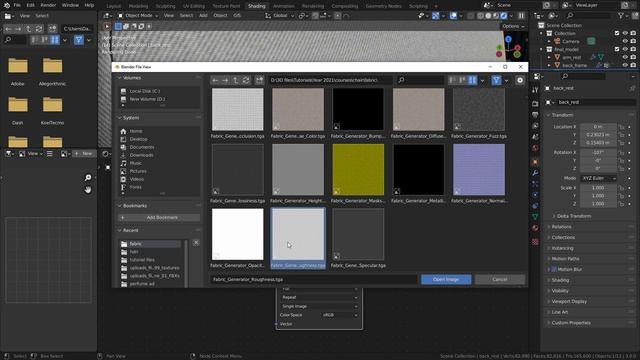Screen dimensions: 640x360
Task: Refresh the File View file list
Action: [246, 80]
